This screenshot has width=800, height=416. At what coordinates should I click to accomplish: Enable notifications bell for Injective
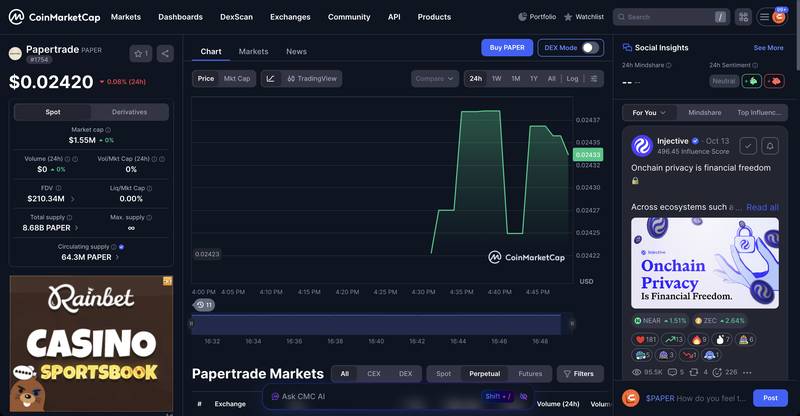(770, 146)
